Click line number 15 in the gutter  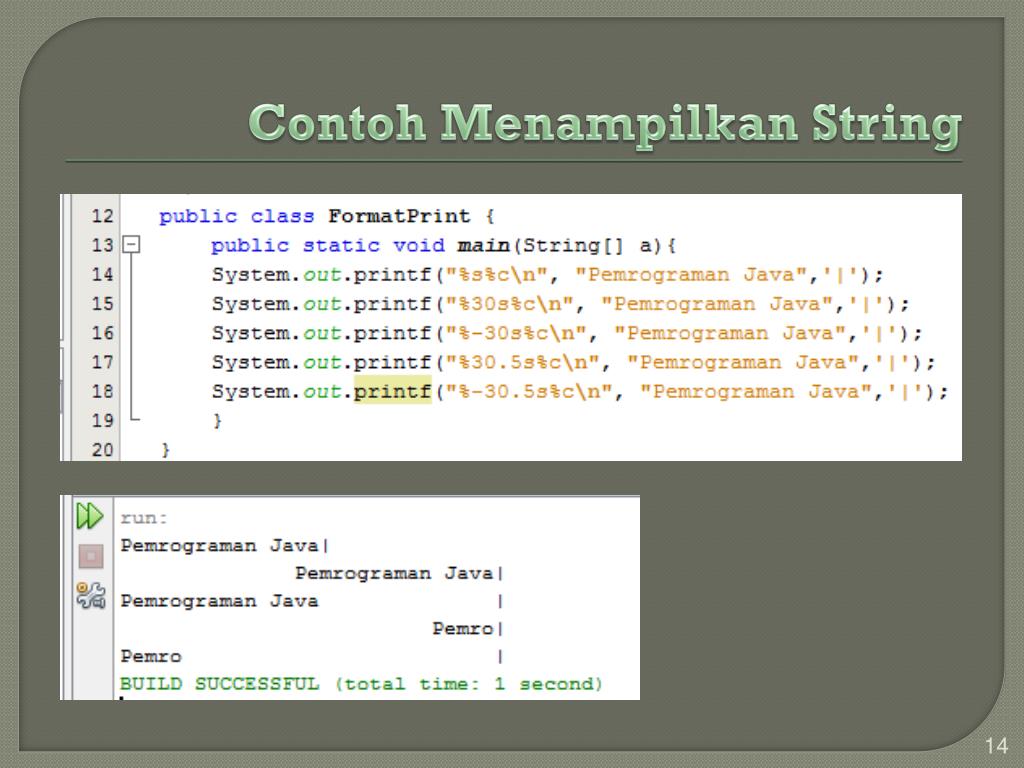tap(103, 304)
